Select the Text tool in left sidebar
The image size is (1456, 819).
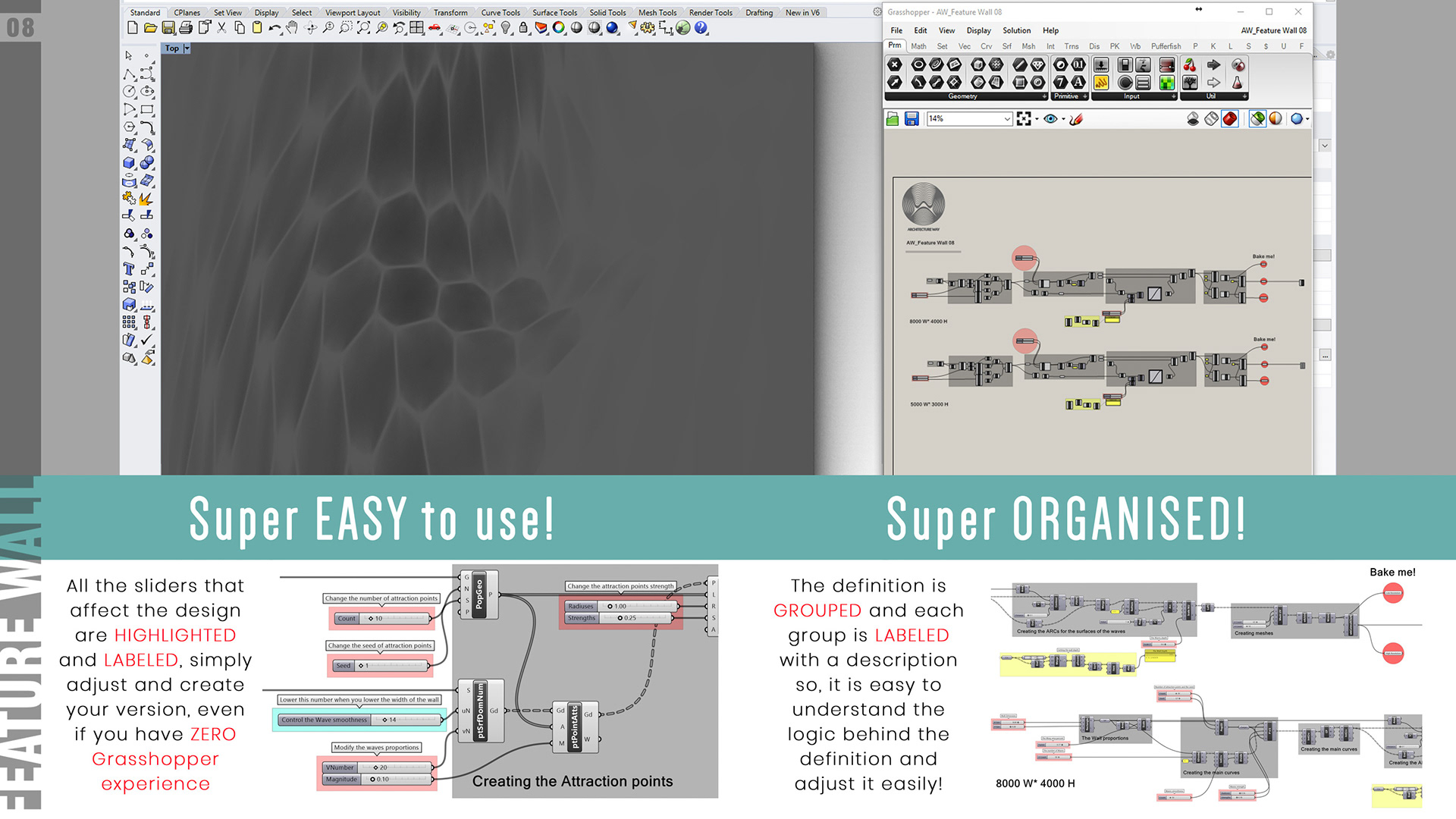[129, 269]
